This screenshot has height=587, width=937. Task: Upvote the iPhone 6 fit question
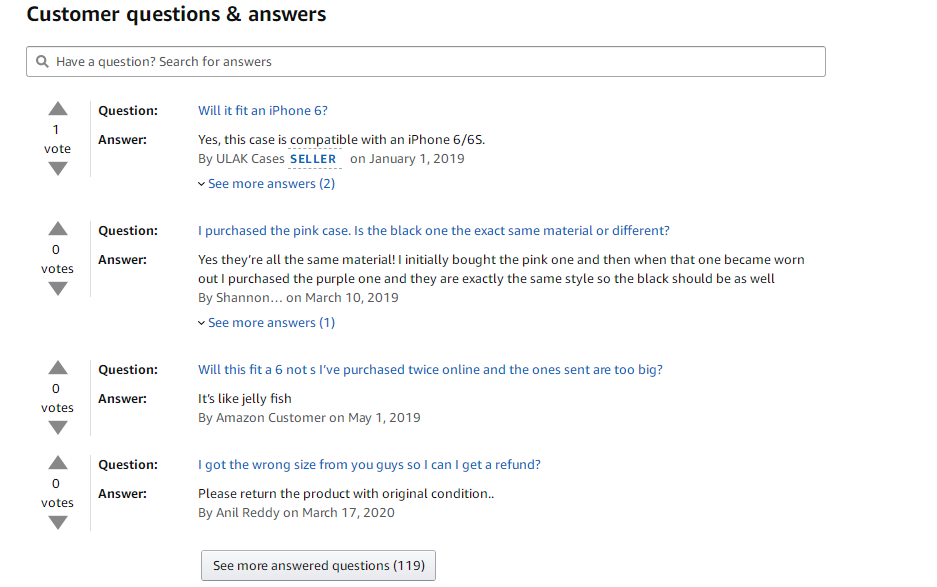point(58,109)
